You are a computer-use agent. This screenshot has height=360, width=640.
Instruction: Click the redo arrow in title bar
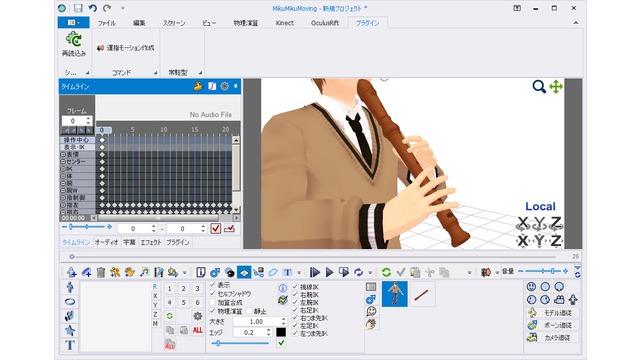(107, 8)
